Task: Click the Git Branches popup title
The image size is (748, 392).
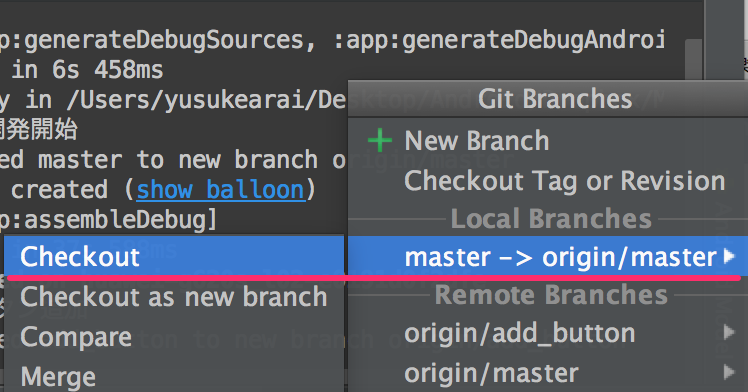Action: click(x=555, y=99)
